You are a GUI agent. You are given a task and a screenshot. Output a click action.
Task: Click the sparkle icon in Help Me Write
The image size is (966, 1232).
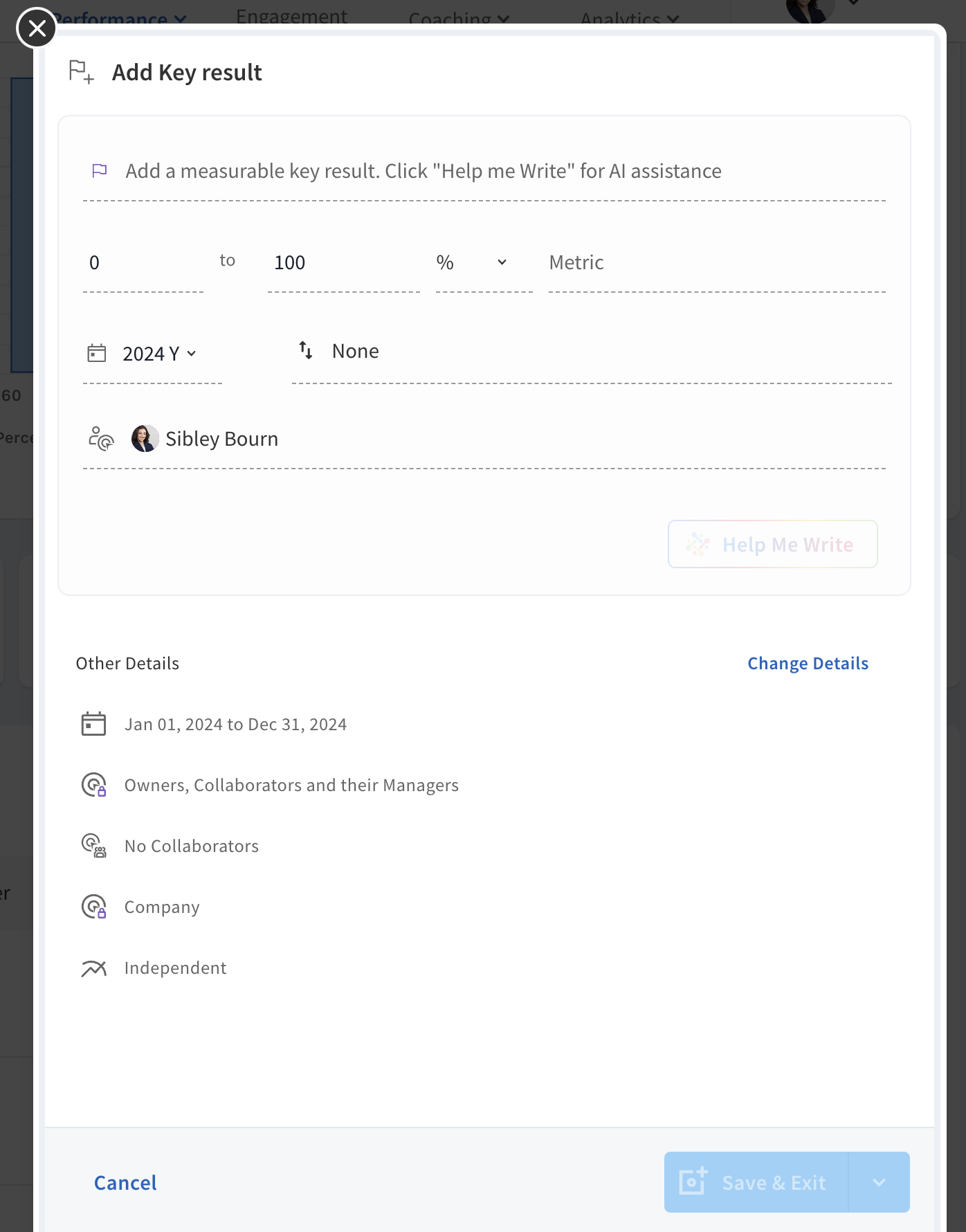[698, 544]
